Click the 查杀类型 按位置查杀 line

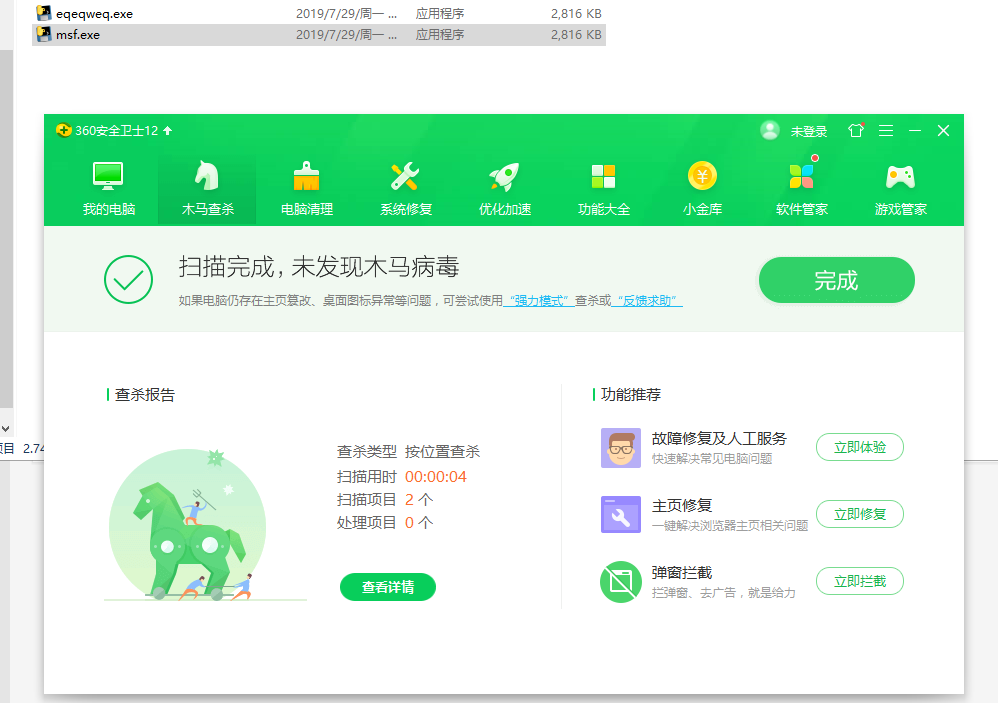(x=408, y=452)
